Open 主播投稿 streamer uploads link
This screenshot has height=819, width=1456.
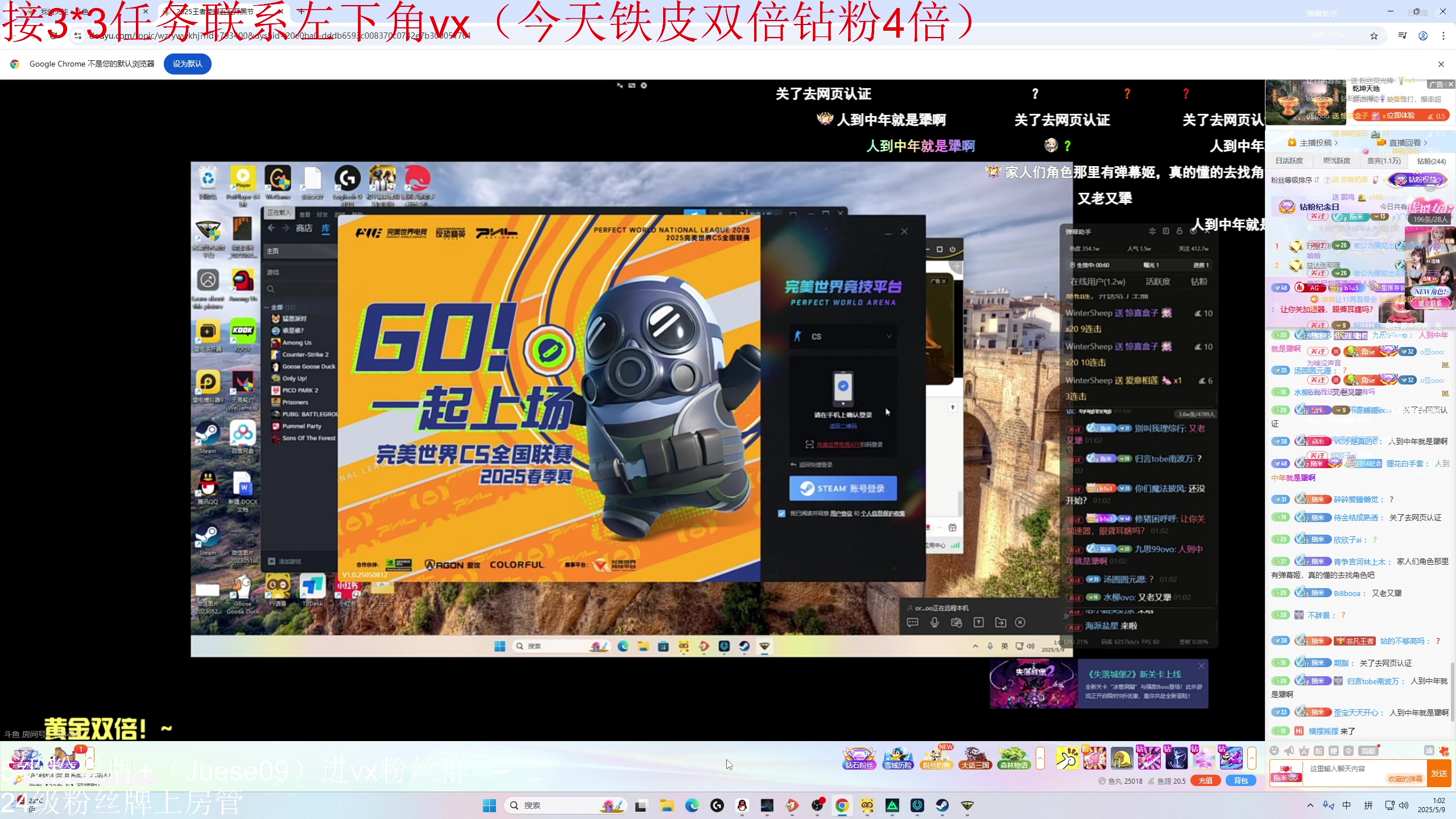point(1313,143)
